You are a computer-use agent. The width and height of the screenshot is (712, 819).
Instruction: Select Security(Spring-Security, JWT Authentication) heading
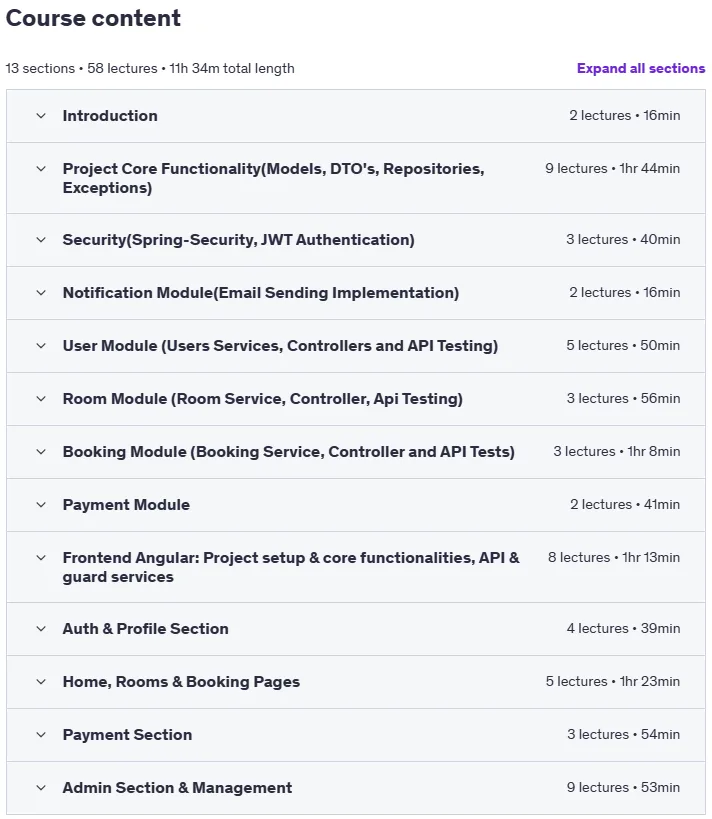tap(239, 240)
